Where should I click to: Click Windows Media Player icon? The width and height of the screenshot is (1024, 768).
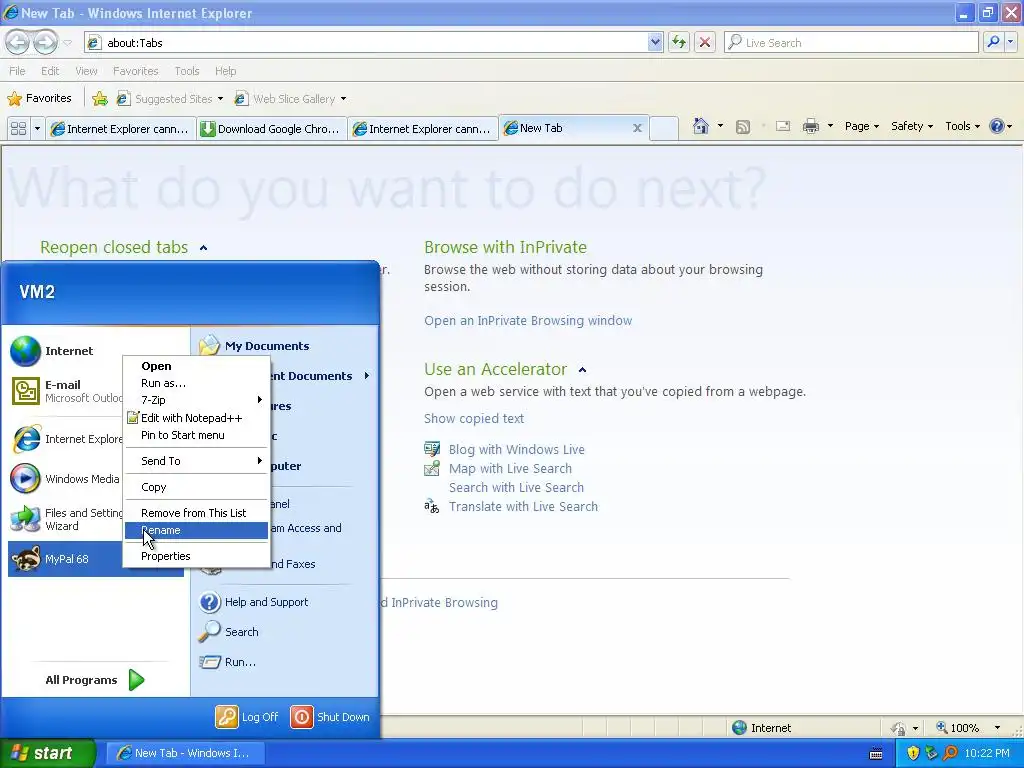pyautogui.click(x=25, y=479)
